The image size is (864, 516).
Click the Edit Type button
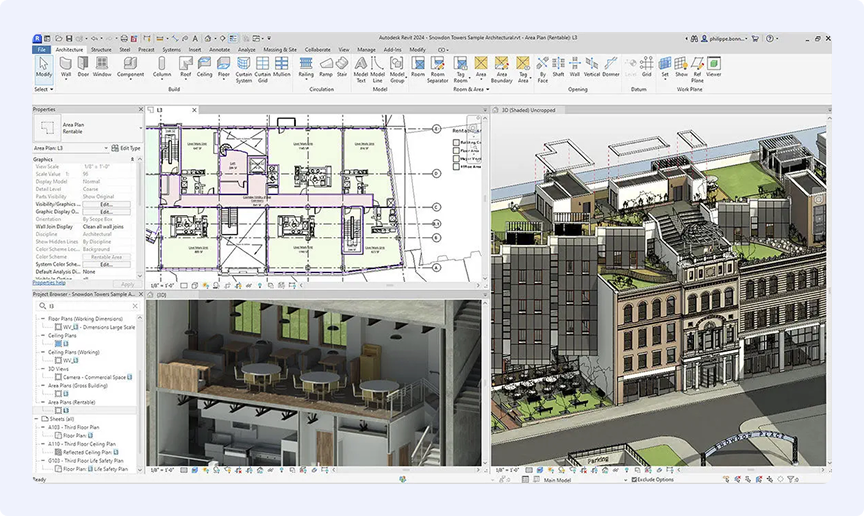[x=128, y=148]
